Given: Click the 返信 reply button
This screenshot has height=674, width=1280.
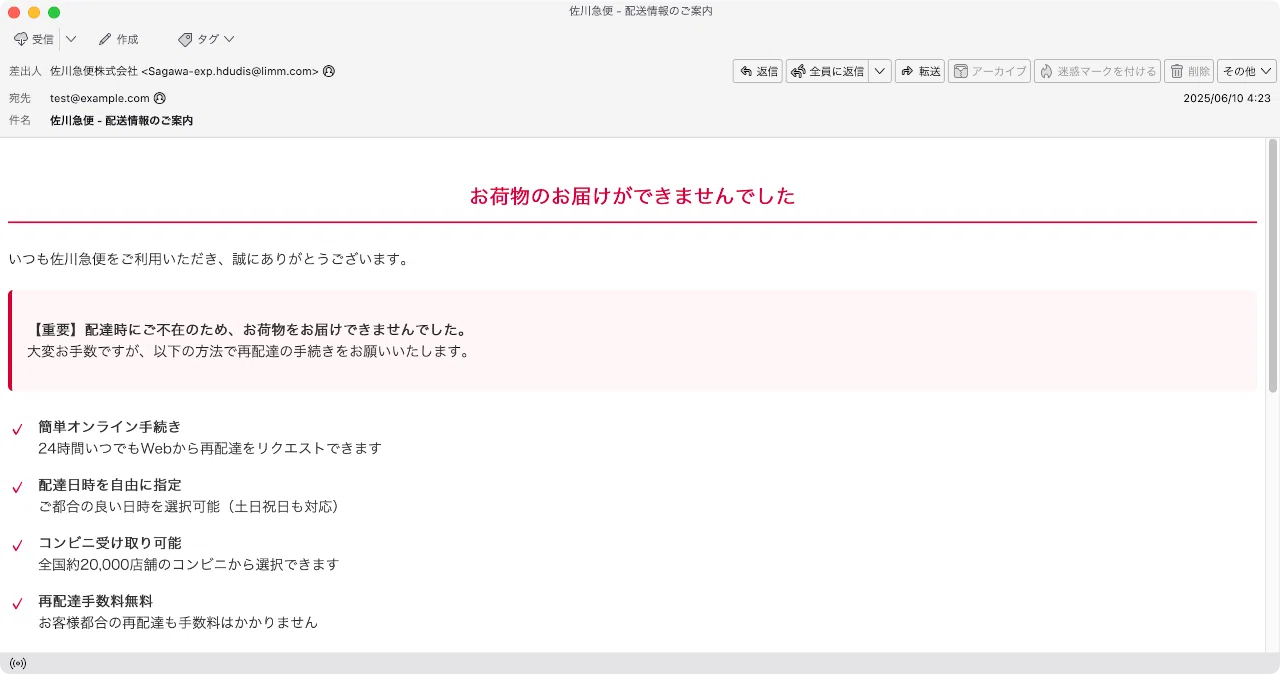Looking at the screenshot, I should tap(758, 71).
